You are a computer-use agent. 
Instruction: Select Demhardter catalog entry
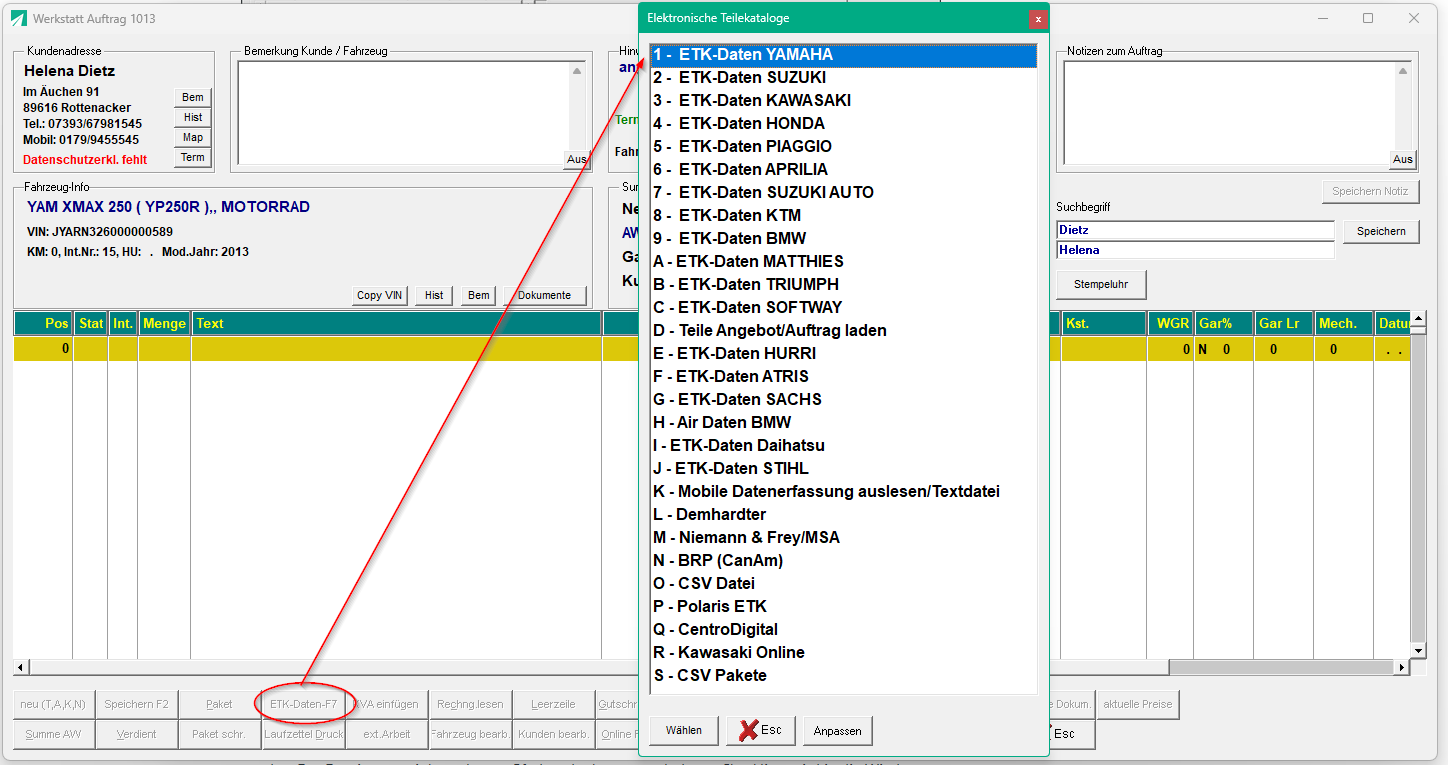click(843, 515)
